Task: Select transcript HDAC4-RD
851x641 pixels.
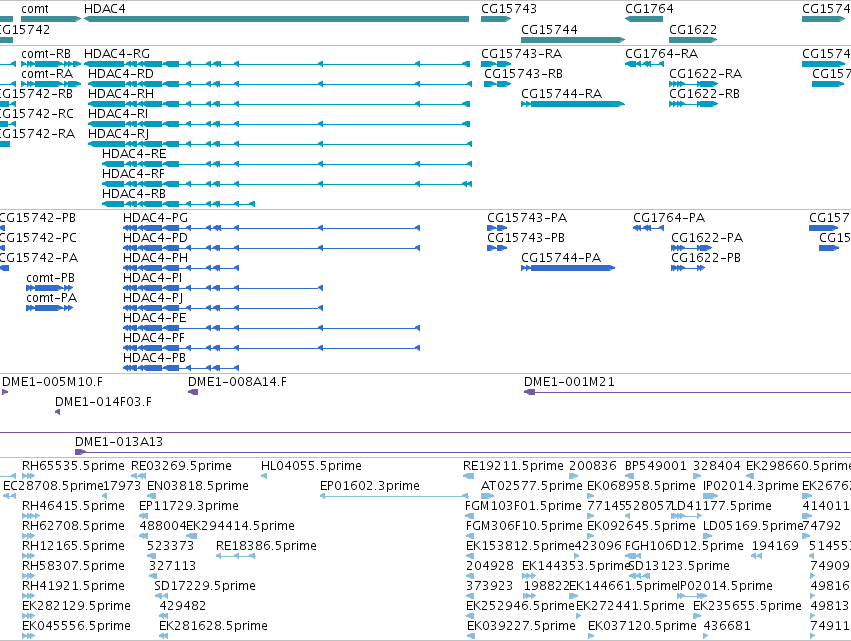Action: click(x=280, y=84)
